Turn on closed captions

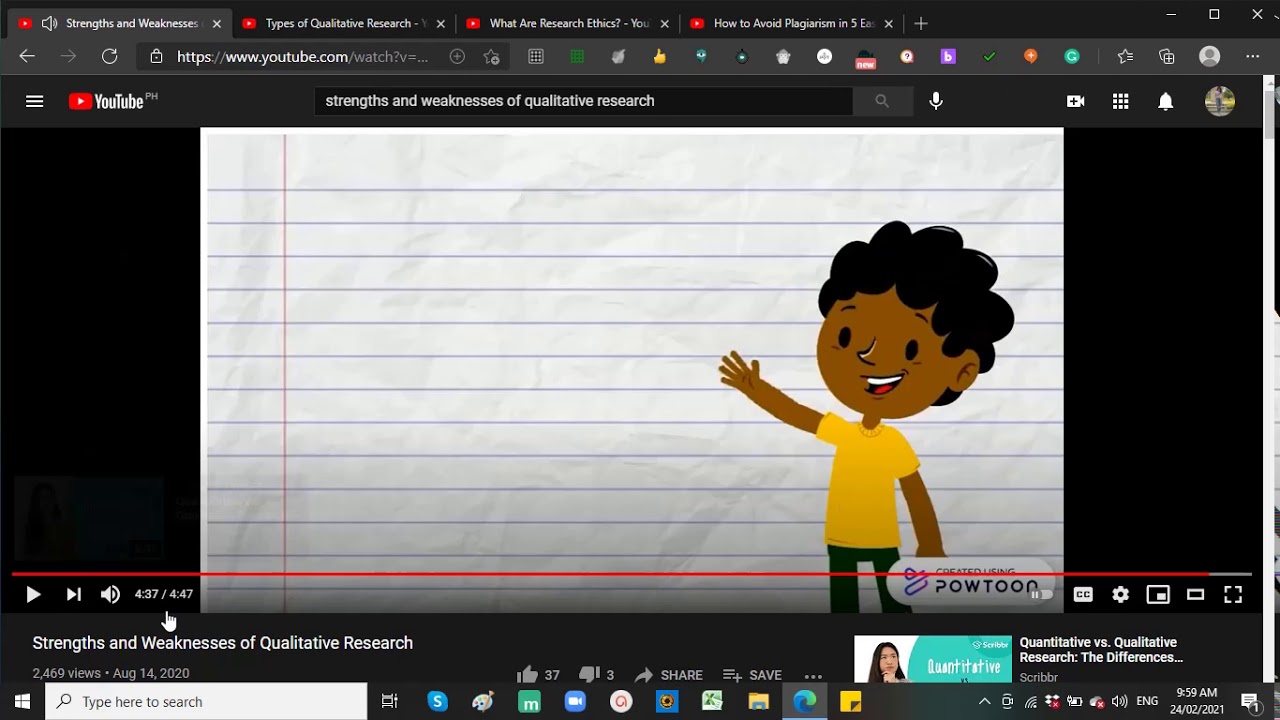point(1083,594)
